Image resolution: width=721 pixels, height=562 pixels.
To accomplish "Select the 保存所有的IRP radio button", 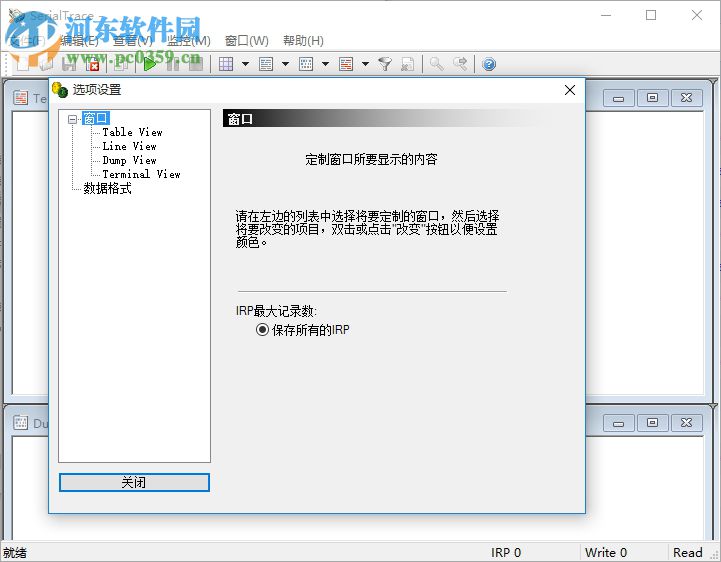I will point(262,329).
